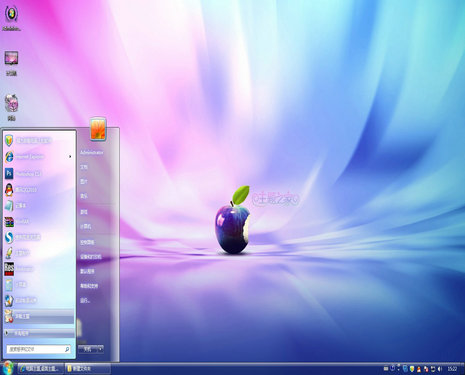Expand the Internet Explorer submenu arrow

coord(70,156)
